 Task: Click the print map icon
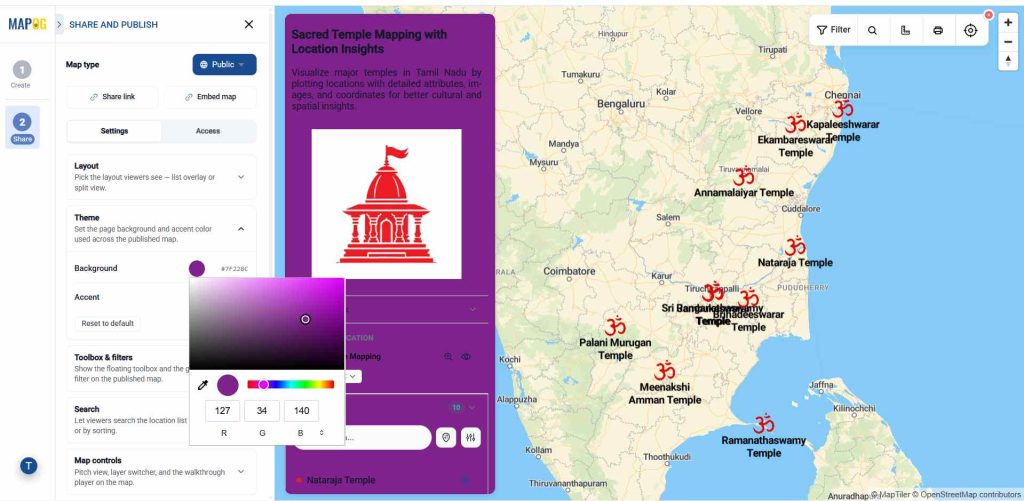tap(938, 30)
